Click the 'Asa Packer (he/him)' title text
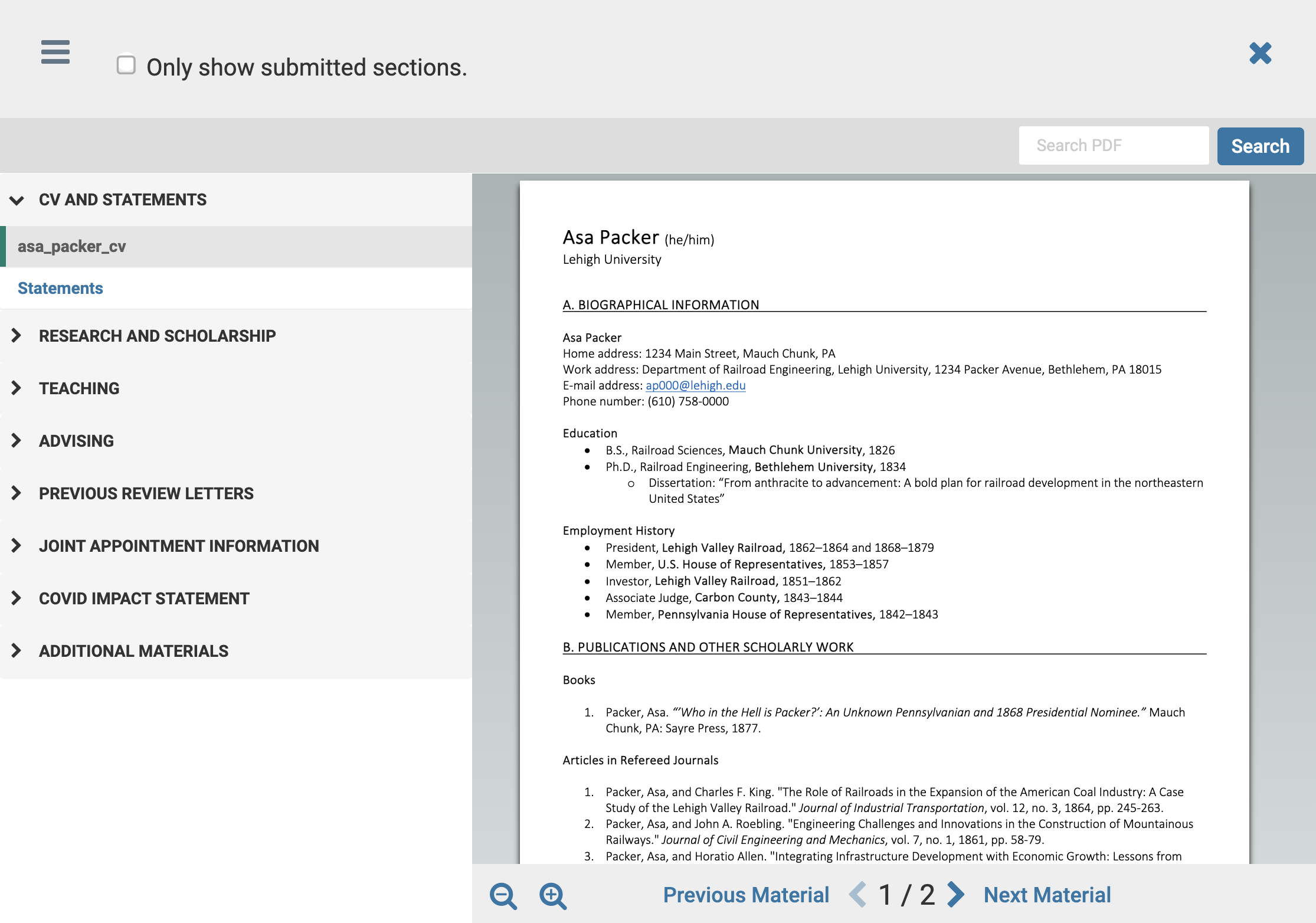Image resolution: width=1316 pixels, height=923 pixels. (x=639, y=237)
